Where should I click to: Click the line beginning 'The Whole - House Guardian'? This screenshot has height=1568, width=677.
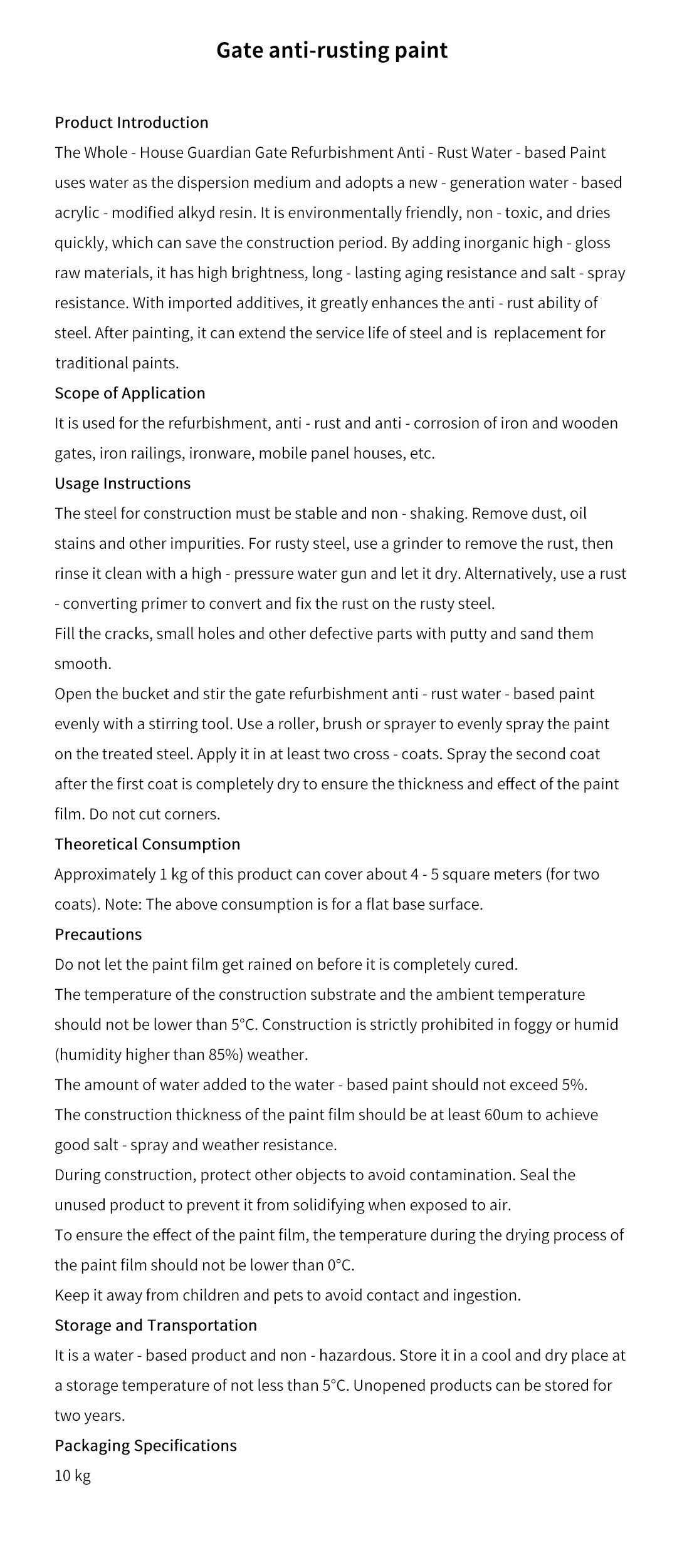330,152
